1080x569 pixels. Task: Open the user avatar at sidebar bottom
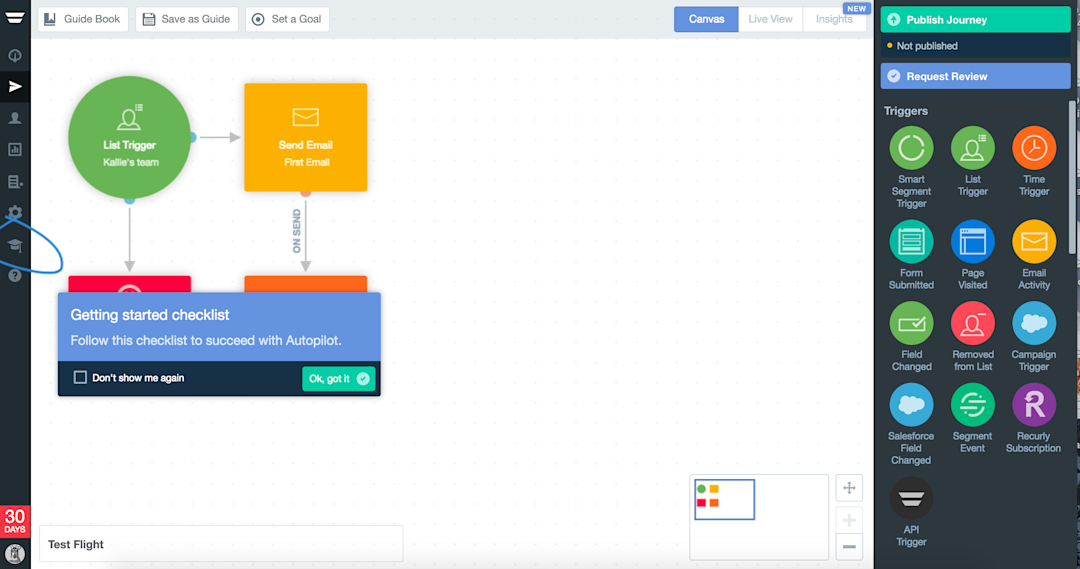click(x=14, y=553)
